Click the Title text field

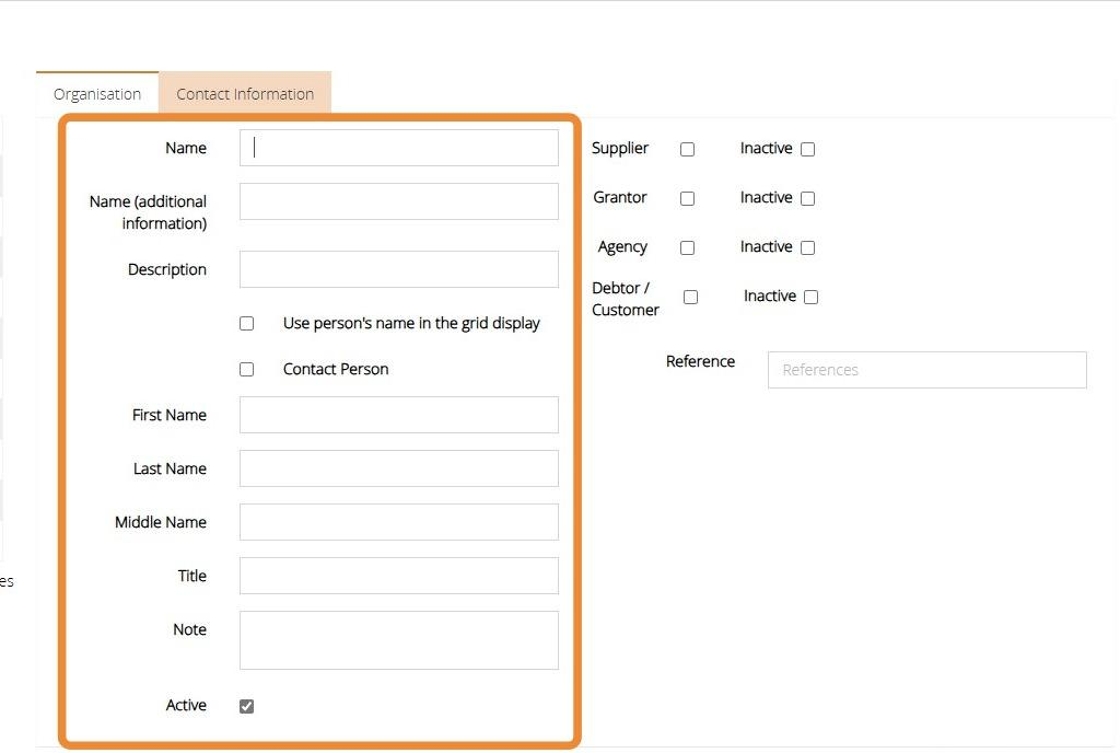(399, 576)
